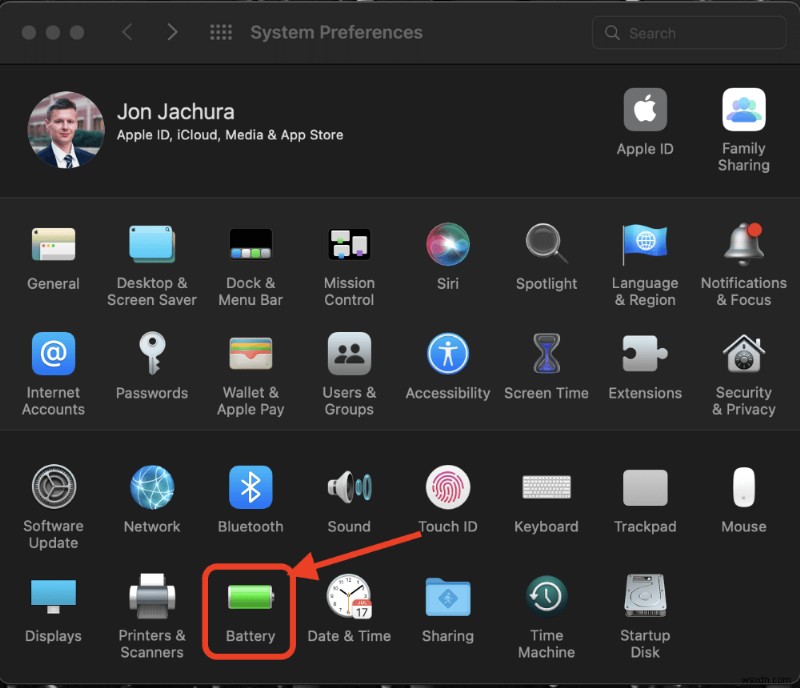Viewport: 800px width, 688px height.
Task: Open Bluetooth settings
Action: click(249, 489)
